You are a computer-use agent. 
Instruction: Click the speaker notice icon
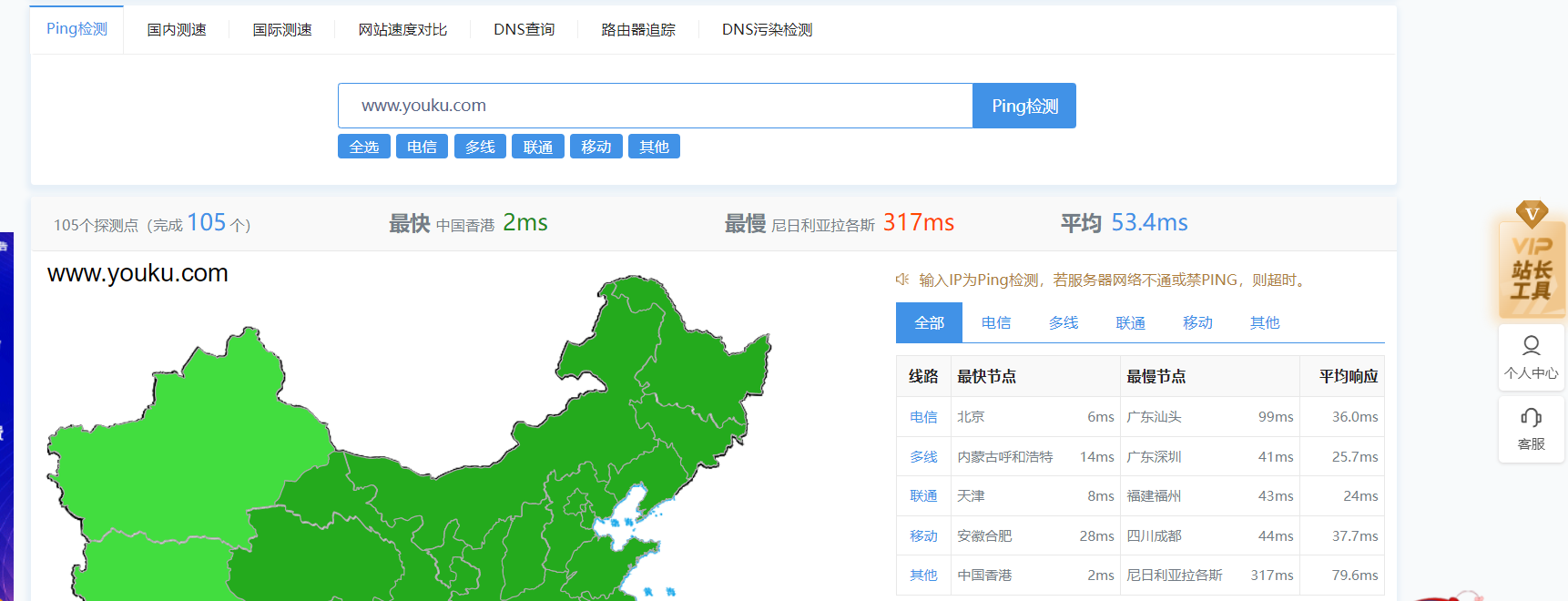click(902, 280)
